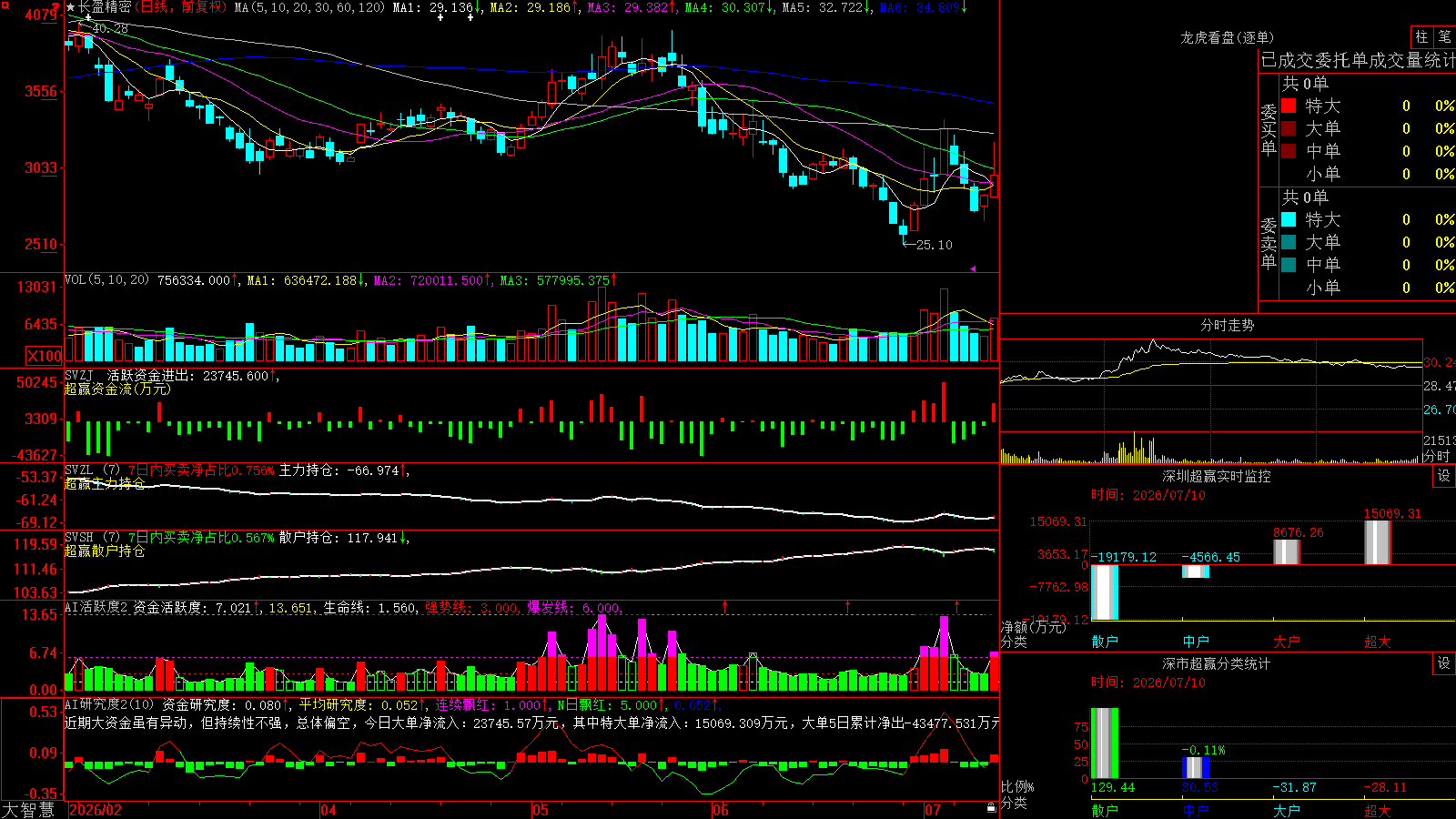
Task: Click the SVSH (7) indicator name
Action: click(x=92, y=537)
